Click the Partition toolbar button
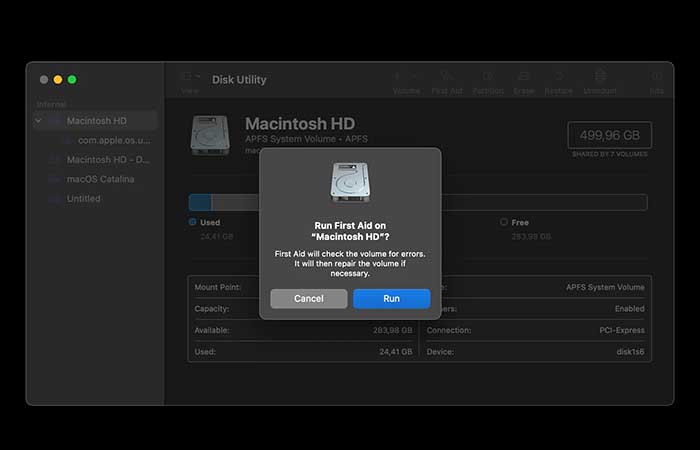Viewport: 700px width, 450px height. coord(488,83)
